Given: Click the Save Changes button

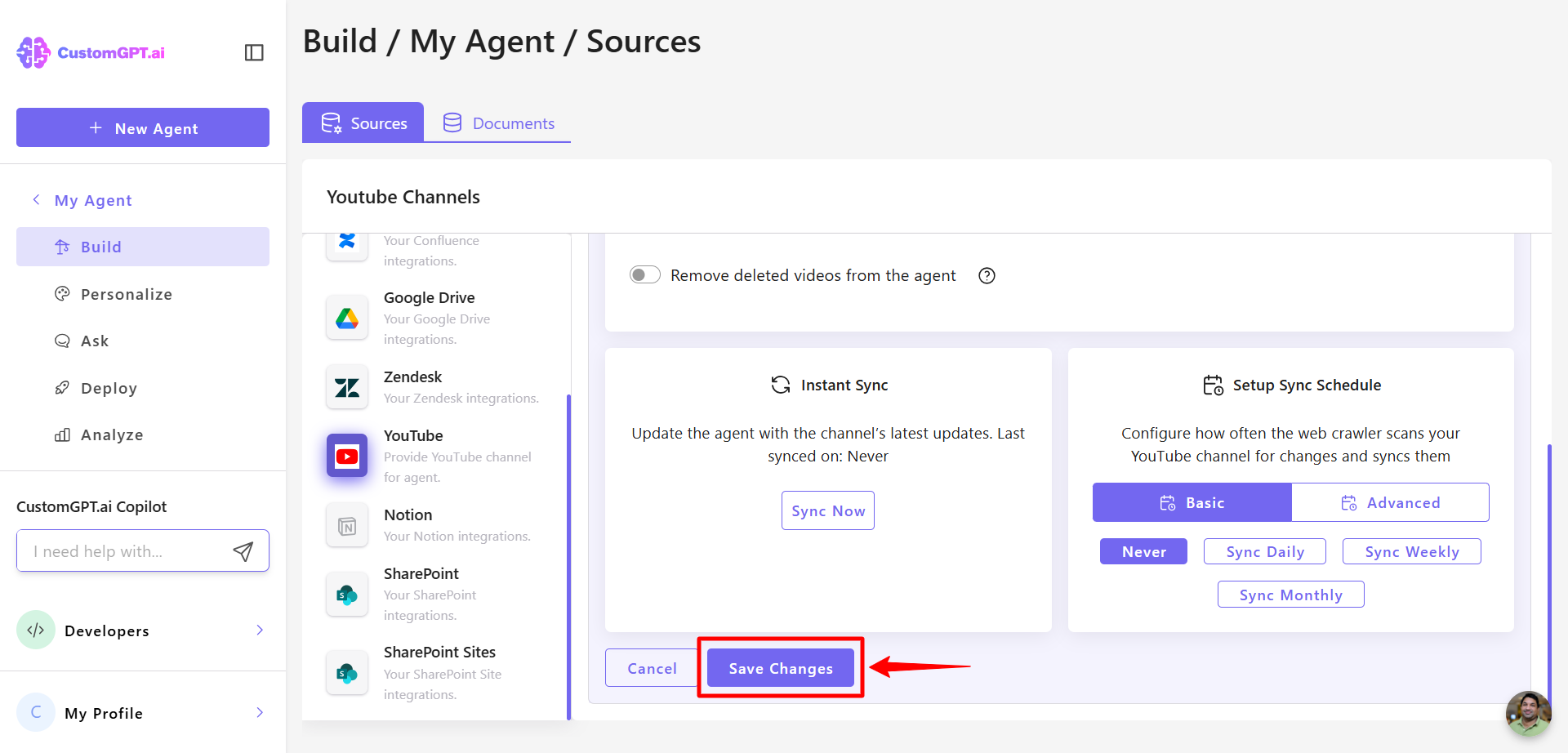Looking at the screenshot, I should (x=781, y=668).
